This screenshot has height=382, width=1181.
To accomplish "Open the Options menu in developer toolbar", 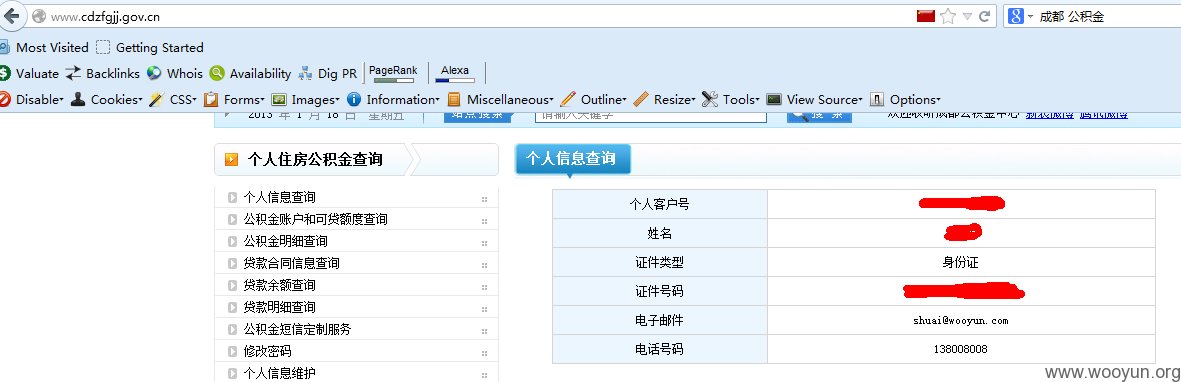I will (905, 99).
